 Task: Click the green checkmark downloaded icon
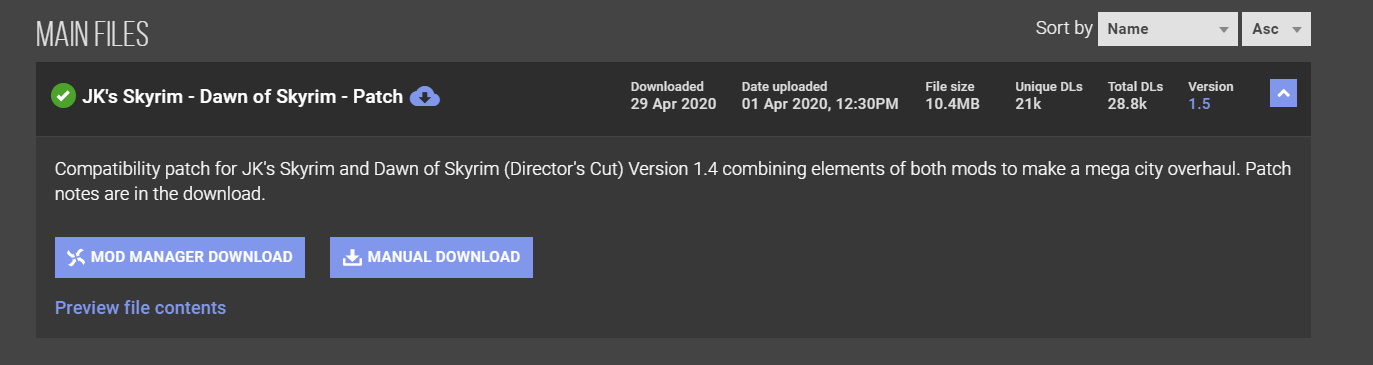click(64, 96)
